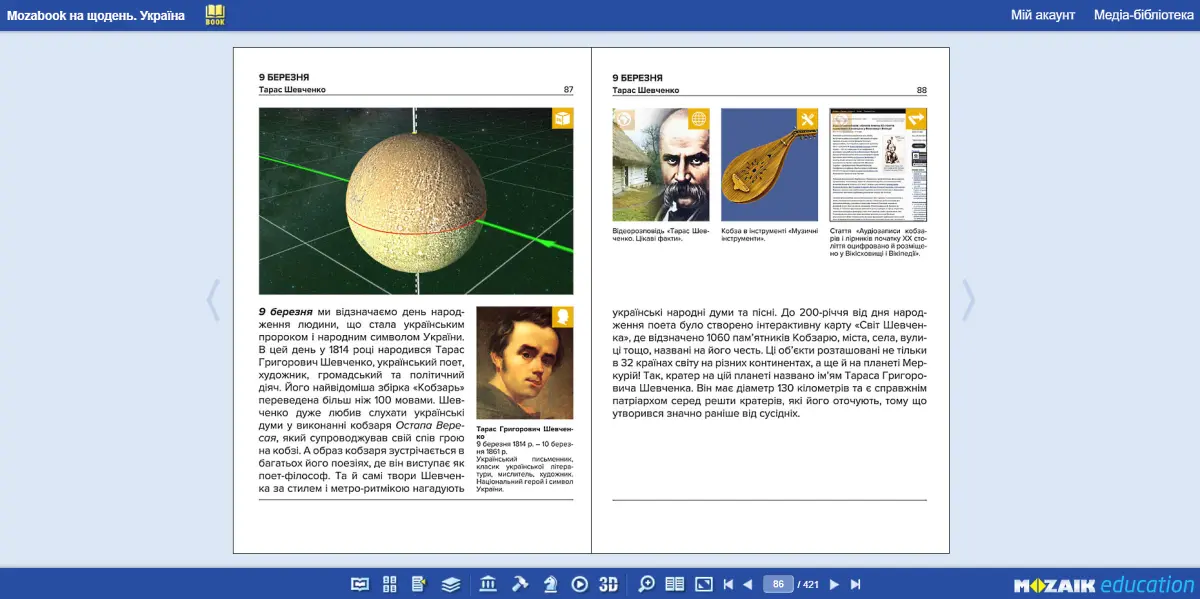Image resolution: width=1200 pixels, height=599 pixels.
Task: Open the media library building icon
Action: 488,584
